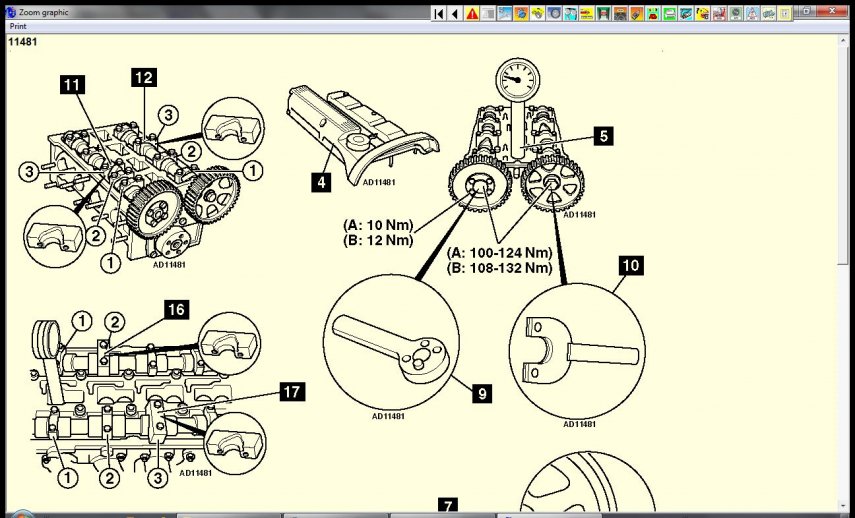
Task: Open the Print menu
Action: click(x=18, y=26)
